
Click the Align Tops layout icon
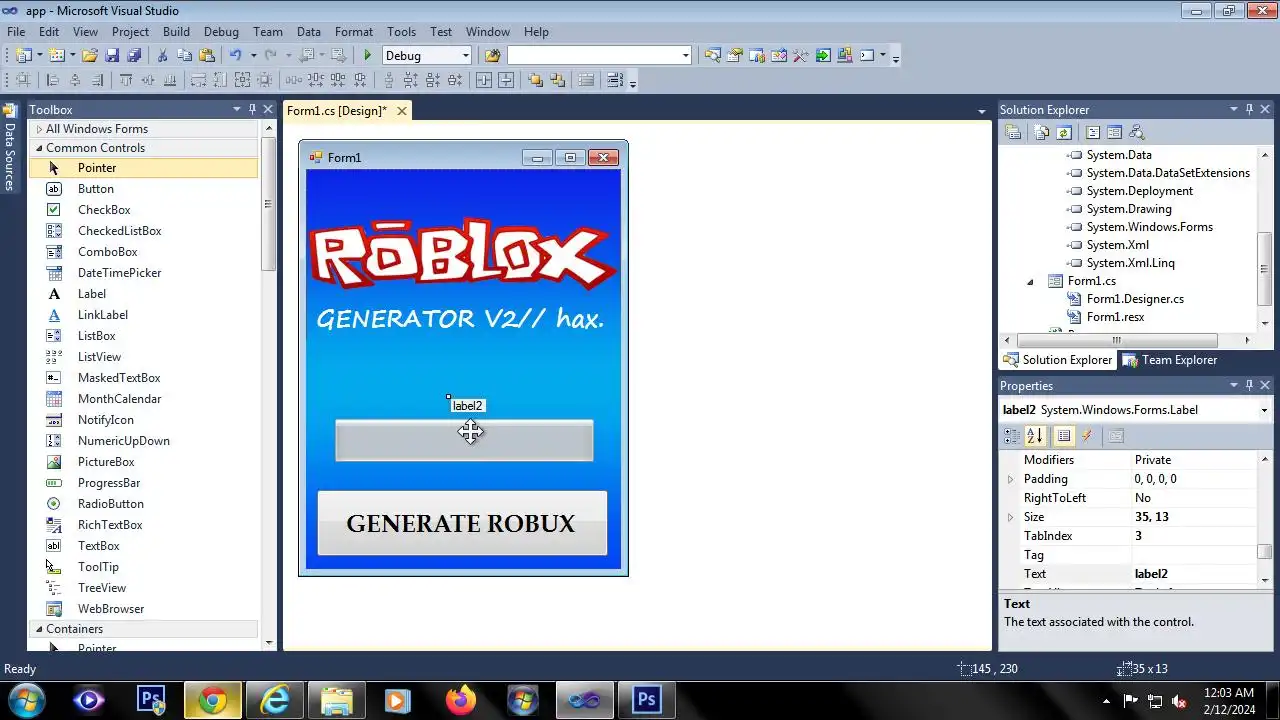pos(126,80)
